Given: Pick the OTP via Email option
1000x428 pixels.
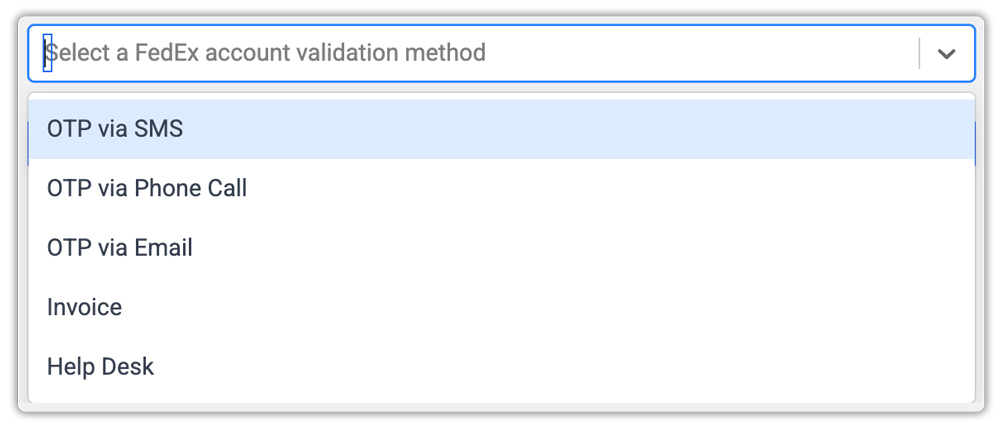Looking at the screenshot, I should pos(120,248).
